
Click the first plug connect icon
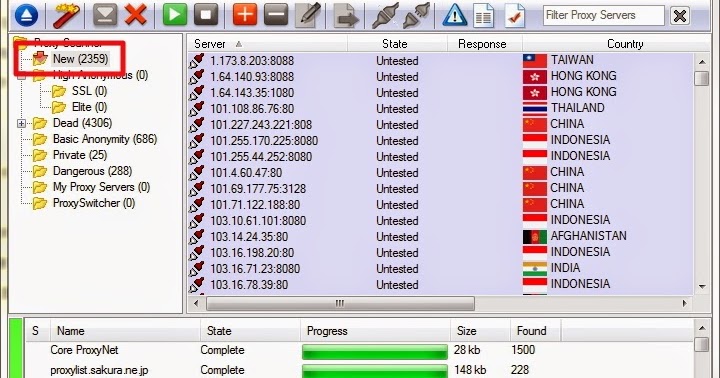click(385, 16)
